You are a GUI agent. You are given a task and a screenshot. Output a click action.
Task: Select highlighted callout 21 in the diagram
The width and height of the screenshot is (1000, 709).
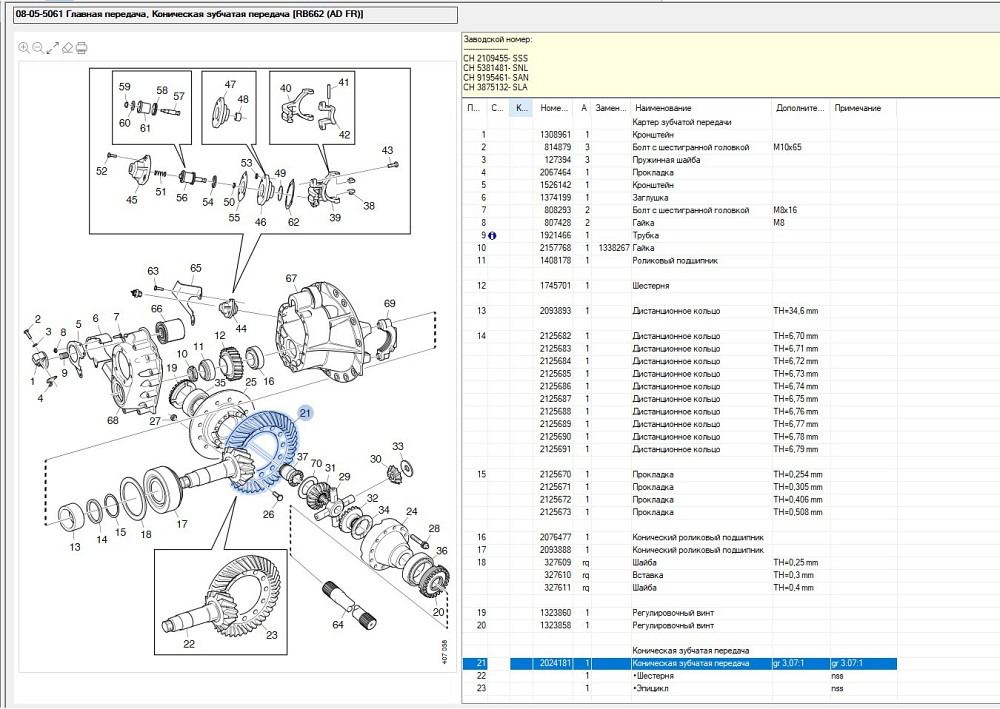[x=305, y=413]
